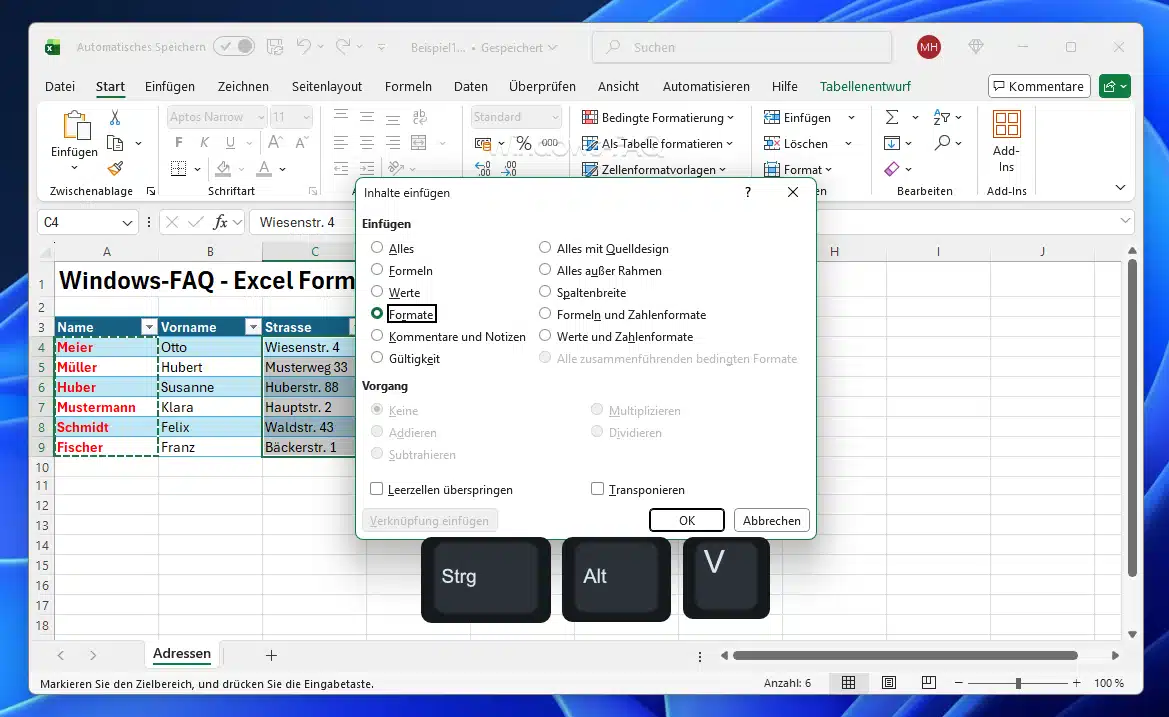Click the Format Painter brush icon
The image size is (1169, 717).
click(x=115, y=169)
